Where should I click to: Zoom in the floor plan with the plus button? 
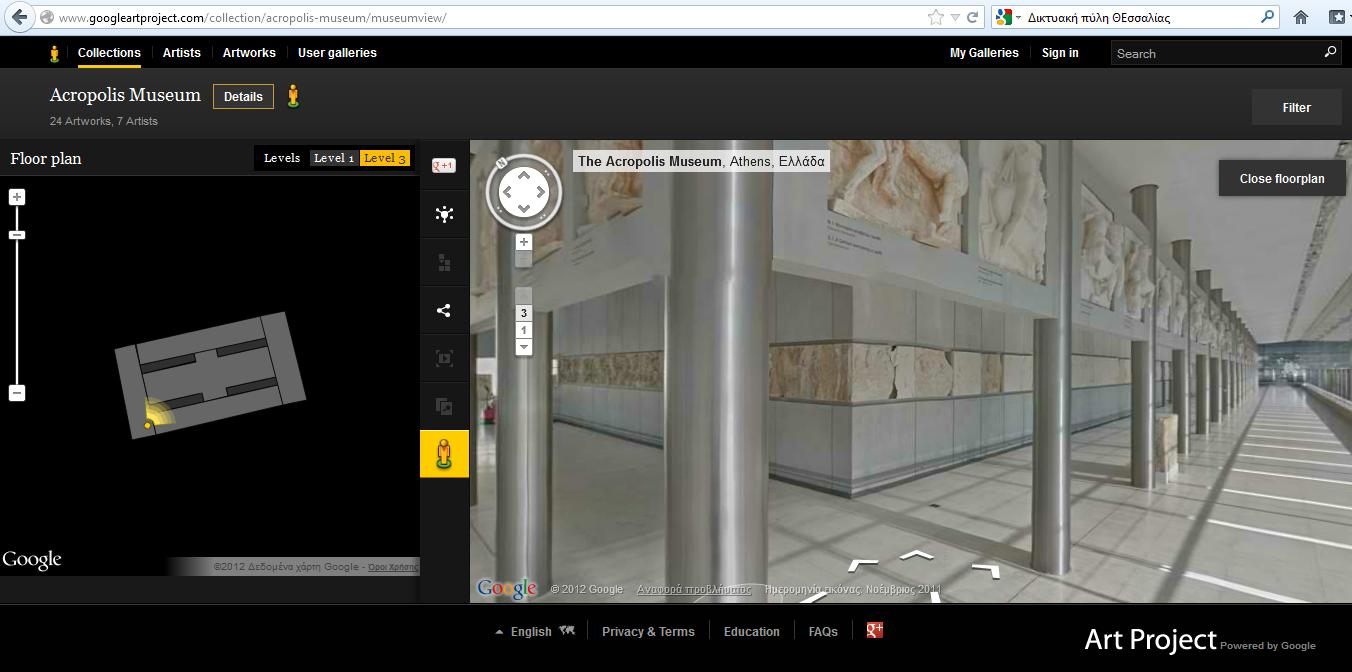coord(17,197)
